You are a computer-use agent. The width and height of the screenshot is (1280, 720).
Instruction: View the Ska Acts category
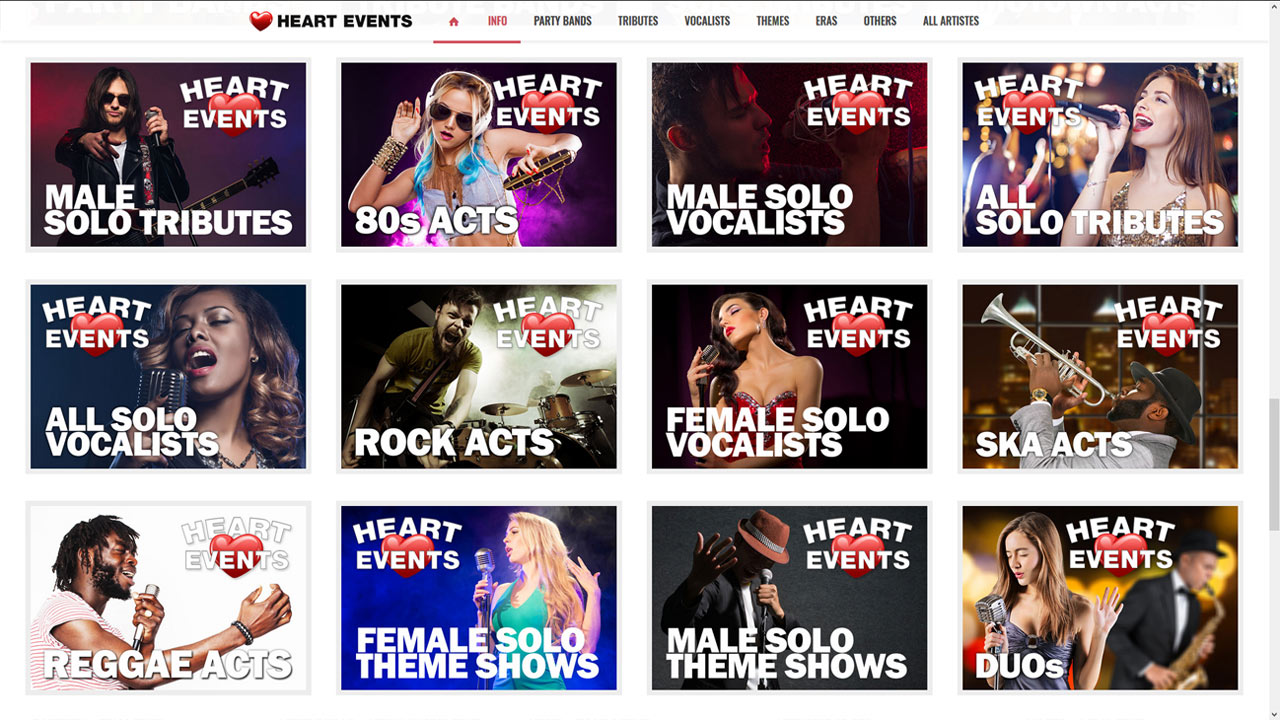pyautogui.click(x=1100, y=377)
